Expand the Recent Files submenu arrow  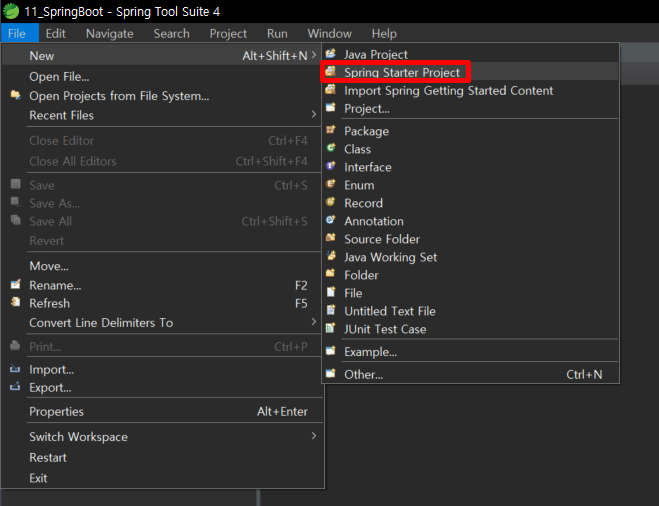pos(314,114)
